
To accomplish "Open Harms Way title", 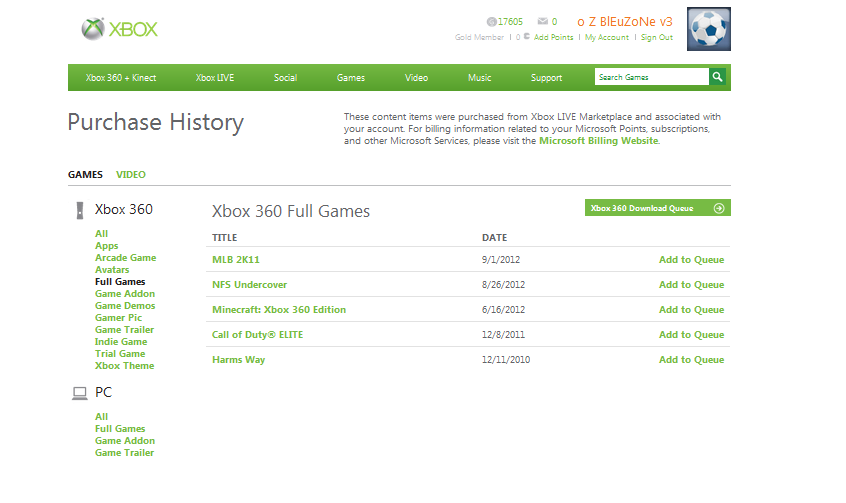I will pyautogui.click(x=238, y=359).
